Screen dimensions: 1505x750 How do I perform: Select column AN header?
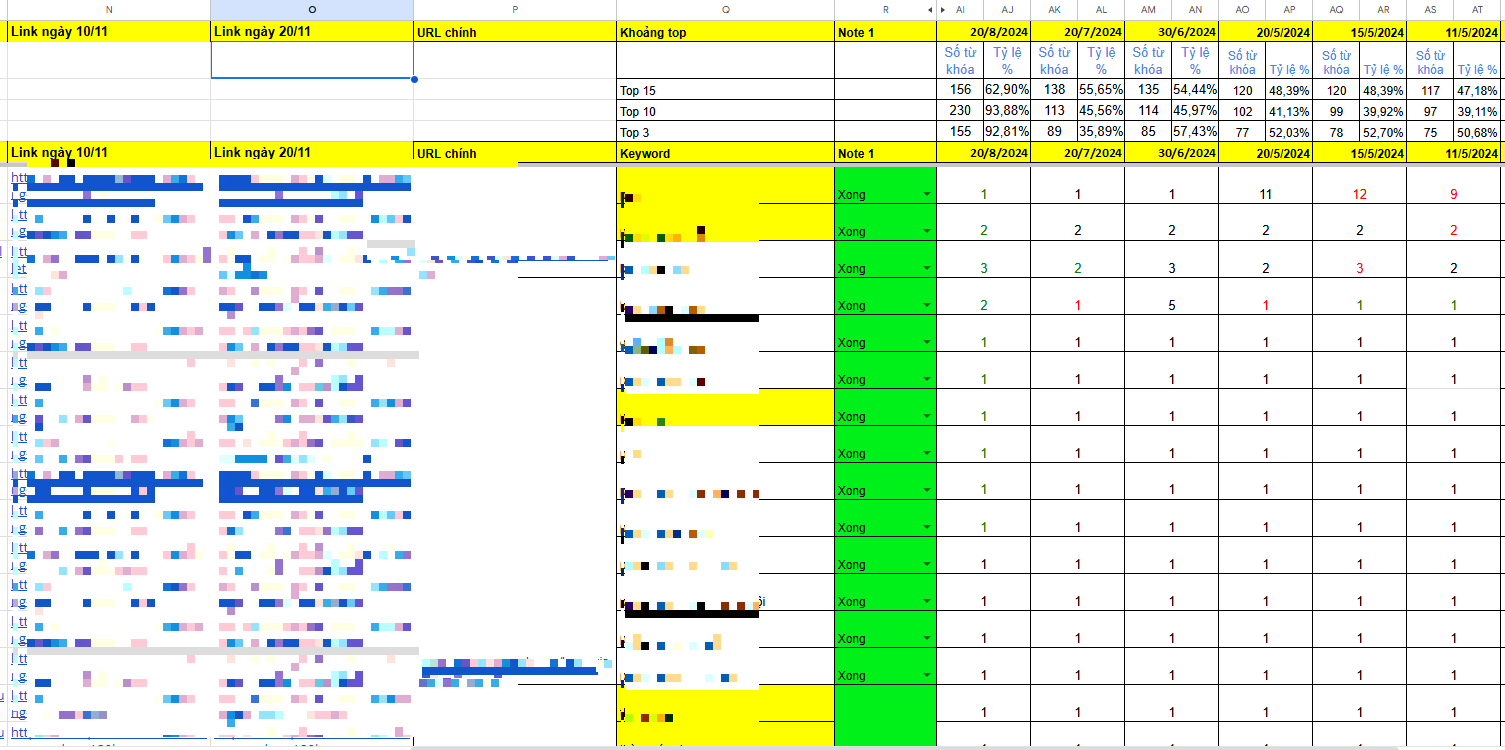click(1195, 9)
